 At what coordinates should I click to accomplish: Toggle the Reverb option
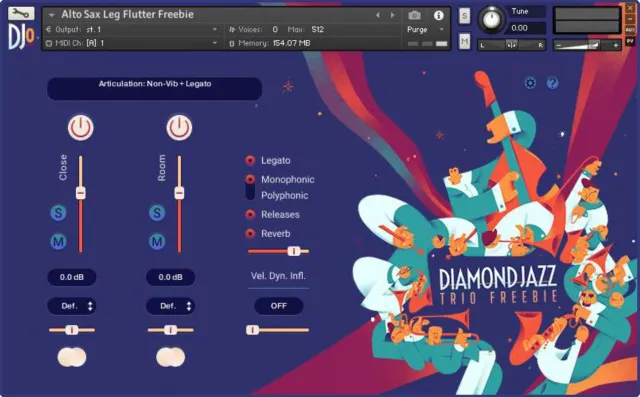(250, 233)
